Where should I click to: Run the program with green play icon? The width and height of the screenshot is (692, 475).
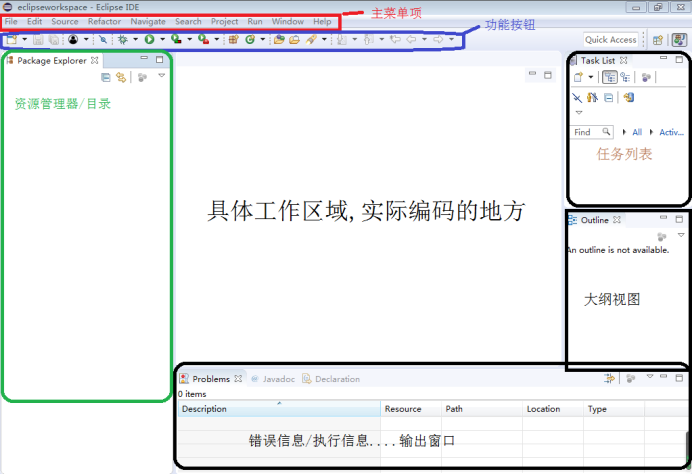150,40
